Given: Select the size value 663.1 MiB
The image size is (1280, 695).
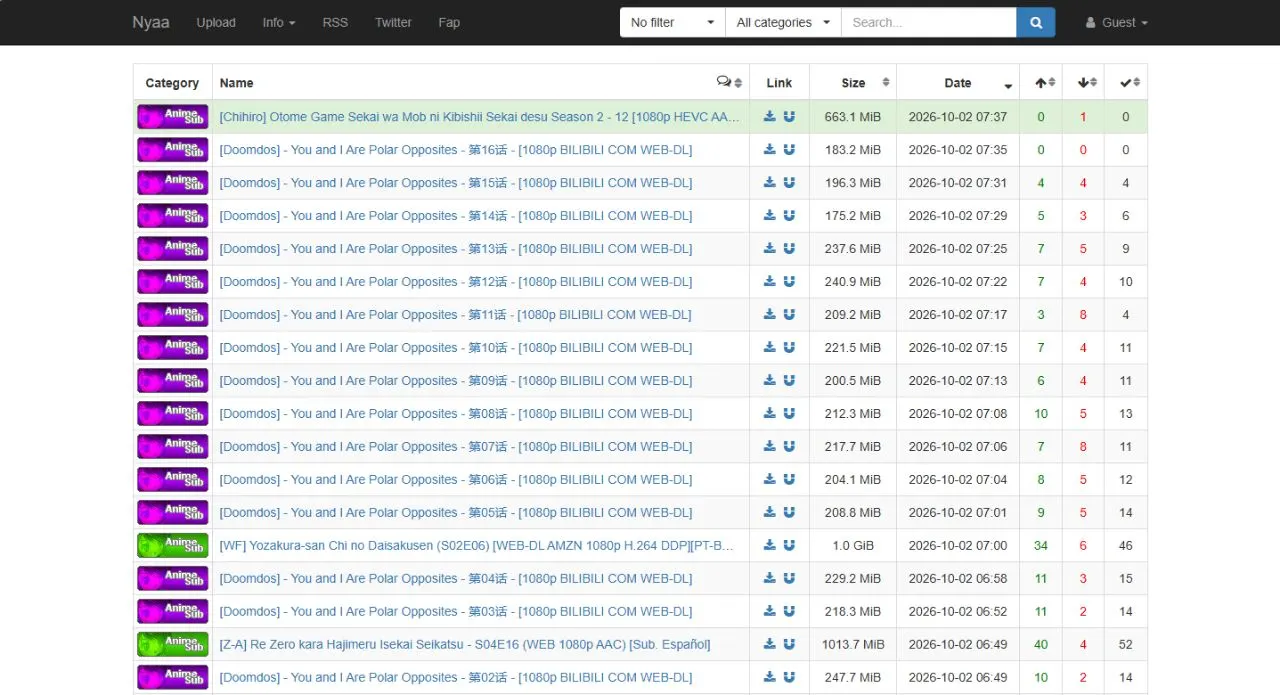Looking at the screenshot, I should [853, 117].
